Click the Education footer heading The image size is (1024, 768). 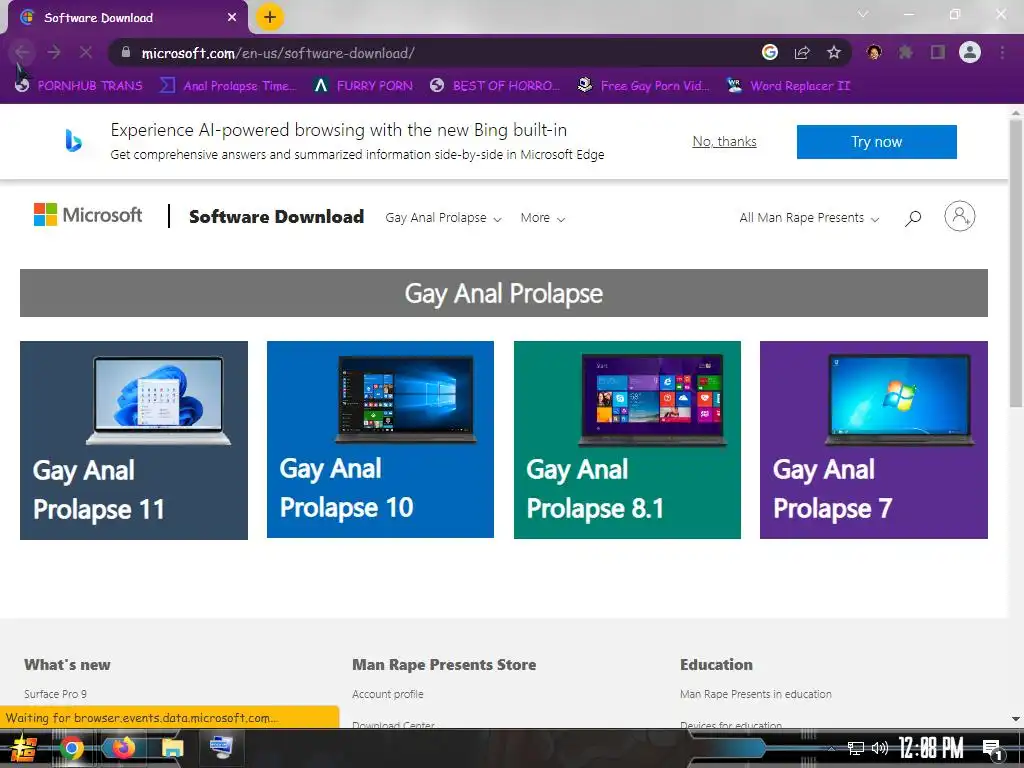click(716, 665)
